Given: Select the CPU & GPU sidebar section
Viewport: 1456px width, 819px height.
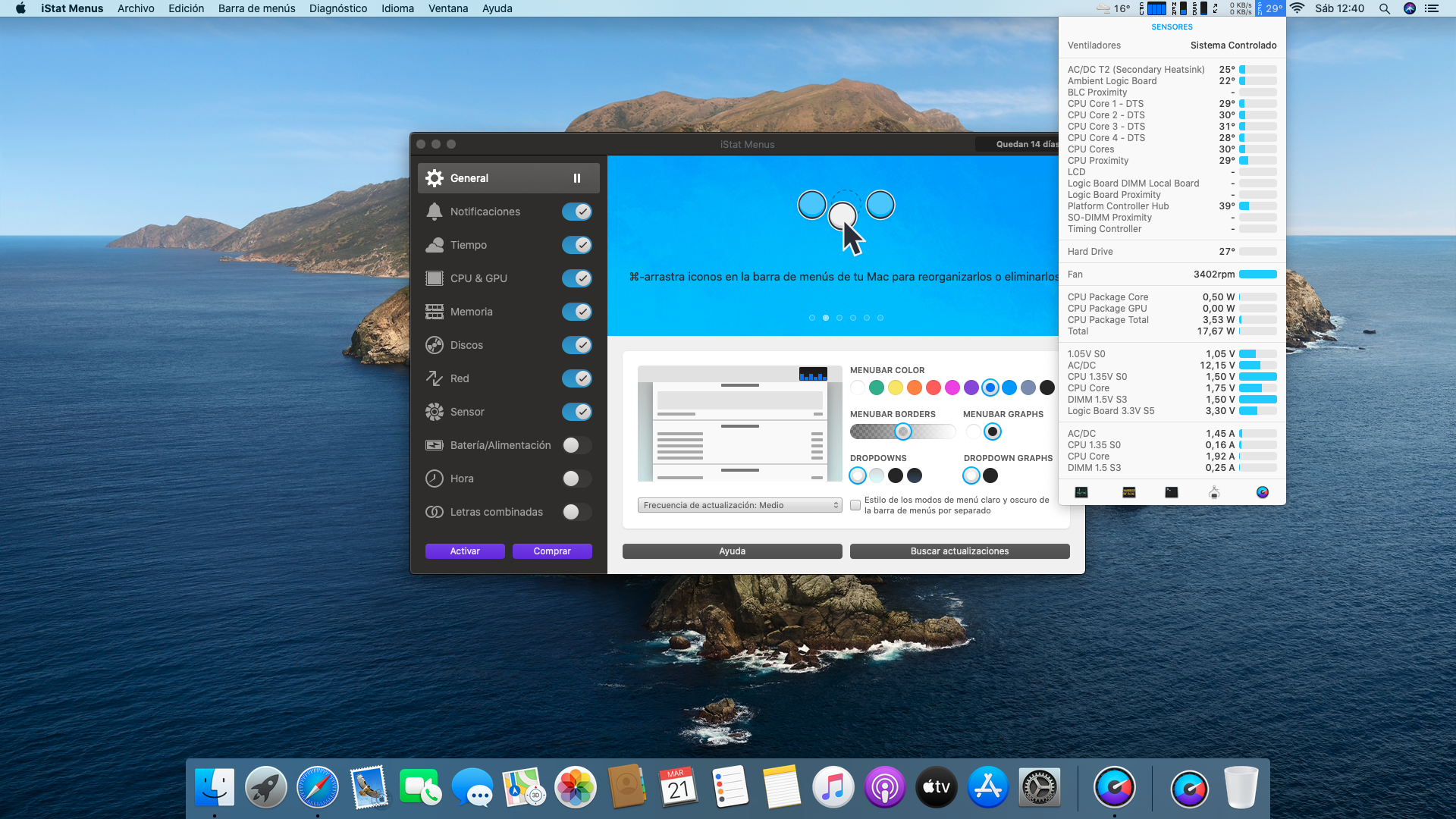Looking at the screenshot, I should pos(479,278).
